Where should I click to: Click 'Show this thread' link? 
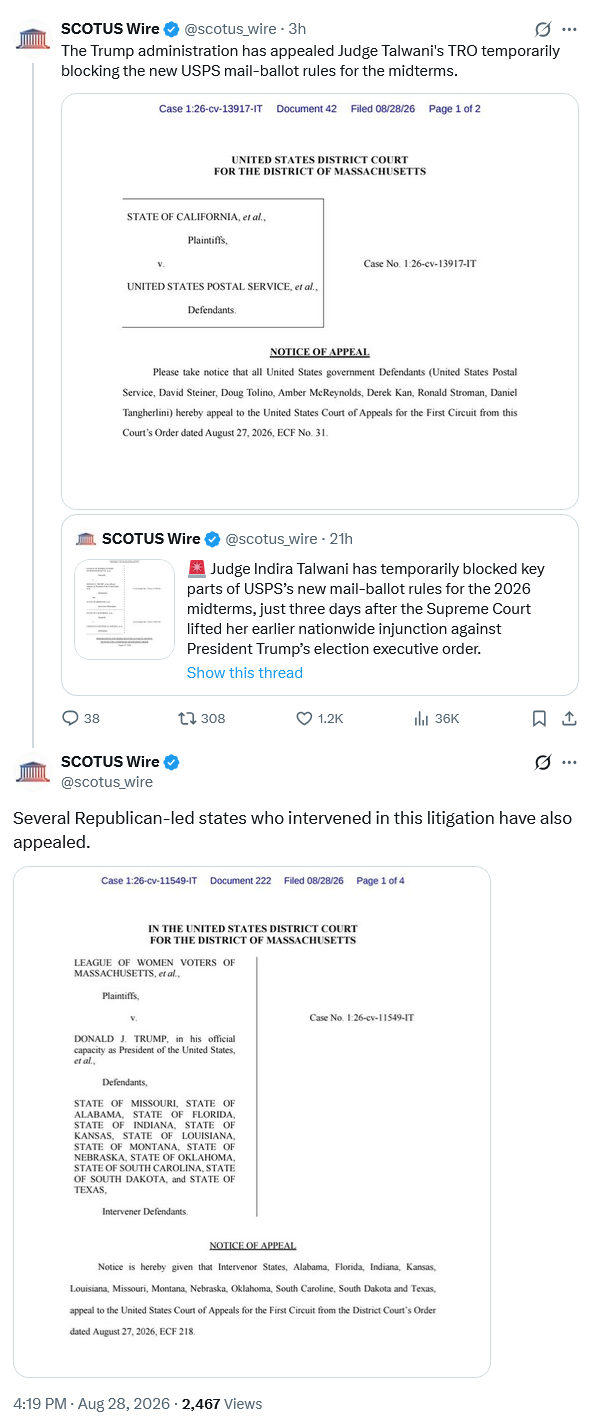pyautogui.click(x=245, y=673)
